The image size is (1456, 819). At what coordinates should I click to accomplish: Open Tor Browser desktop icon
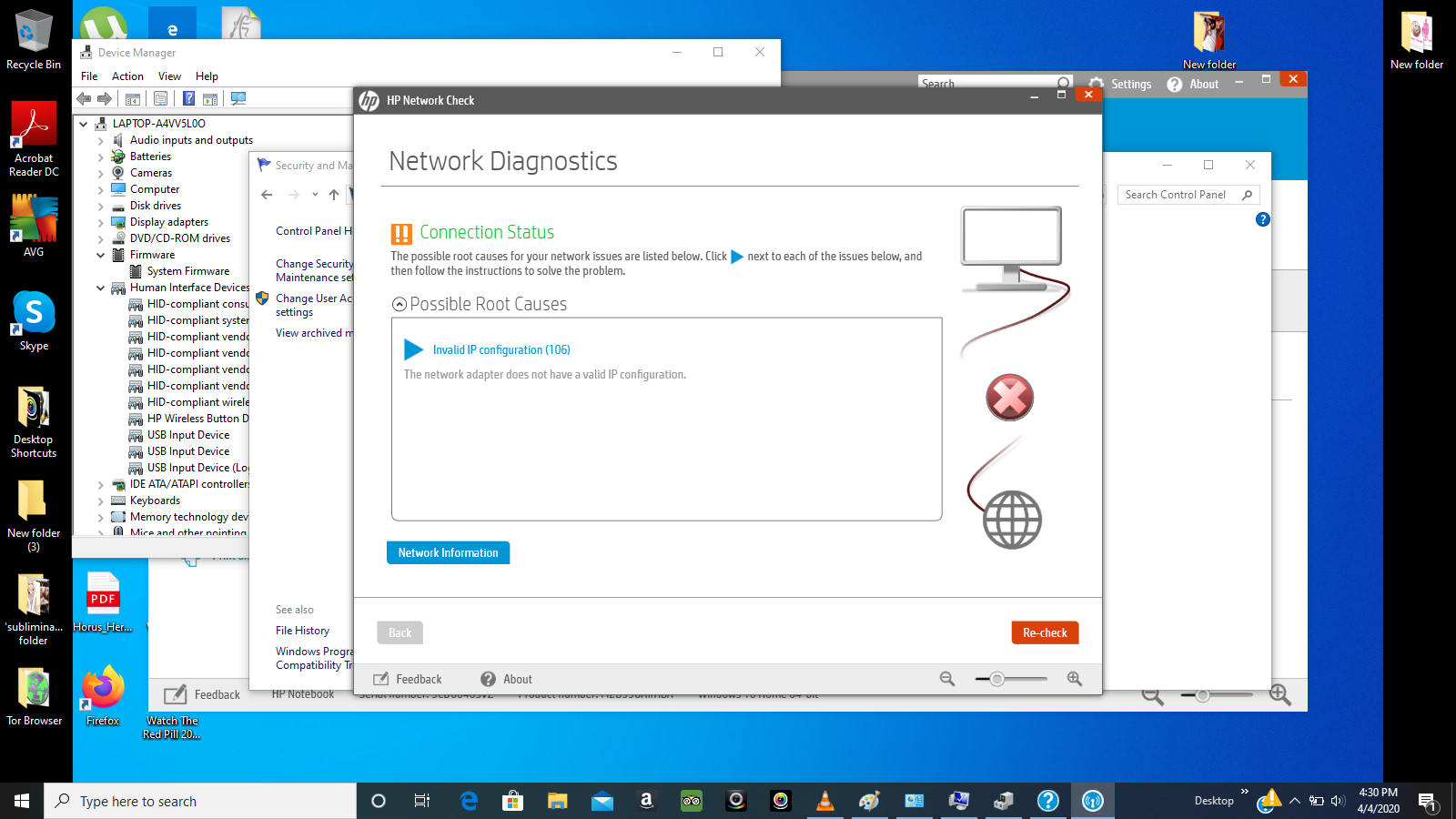(35, 697)
